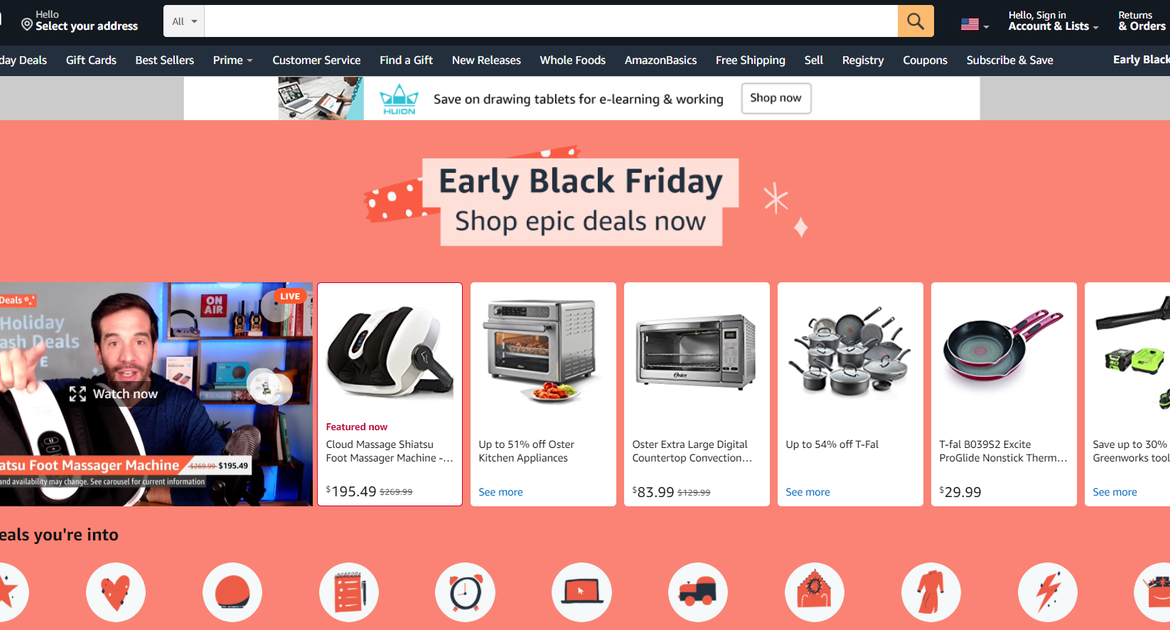Open the US flag language dropdown
The image size is (1170, 630).
[975, 25]
